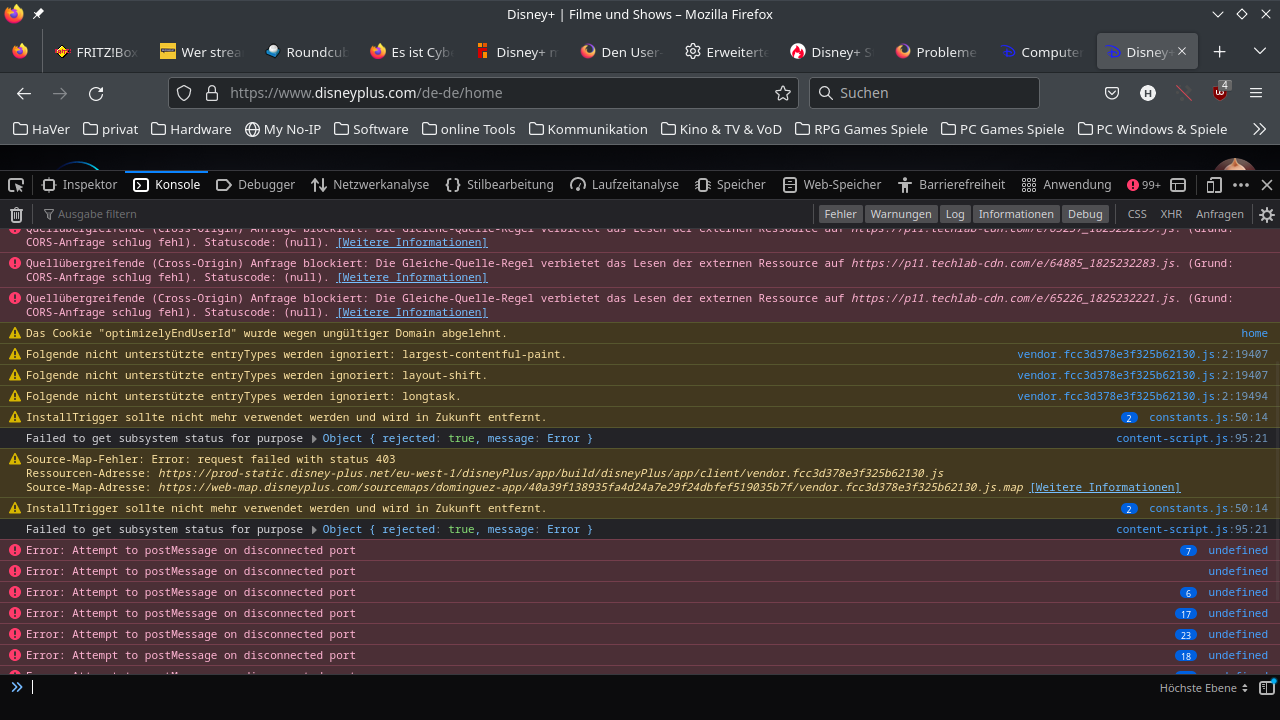Toggle responsive design mode icon
Screen dimensions: 1280x720
click(1214, 185)
